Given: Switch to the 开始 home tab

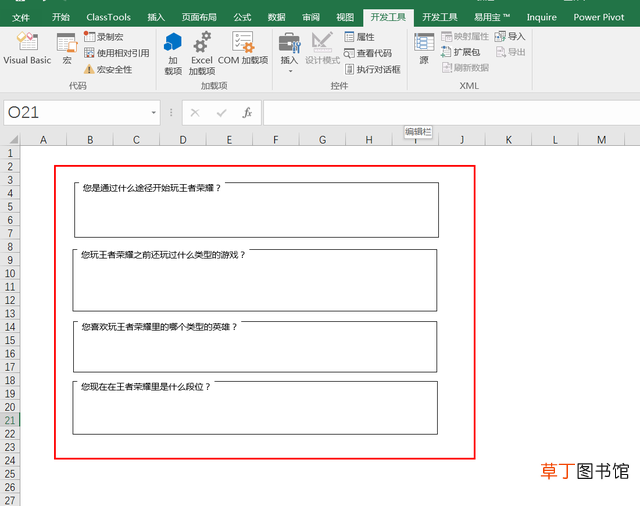Looking at the screenshot, I should pyautogui.click(x=61, y=18).
